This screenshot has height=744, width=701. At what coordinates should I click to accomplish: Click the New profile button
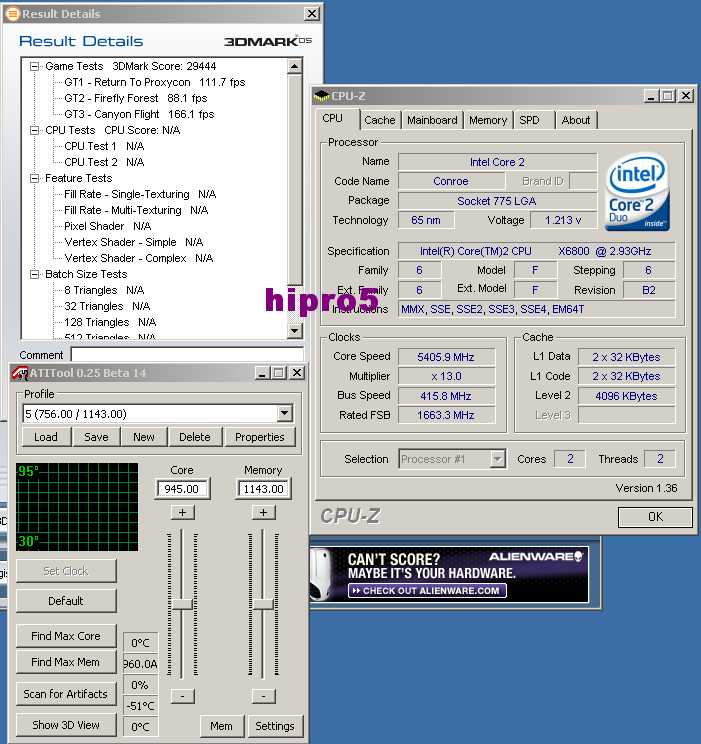click(x=144, y=437)
